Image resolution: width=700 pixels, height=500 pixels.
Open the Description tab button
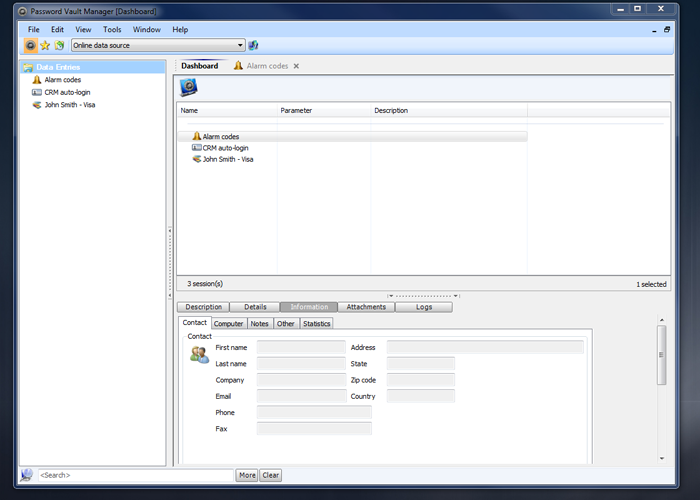point(204,307)
